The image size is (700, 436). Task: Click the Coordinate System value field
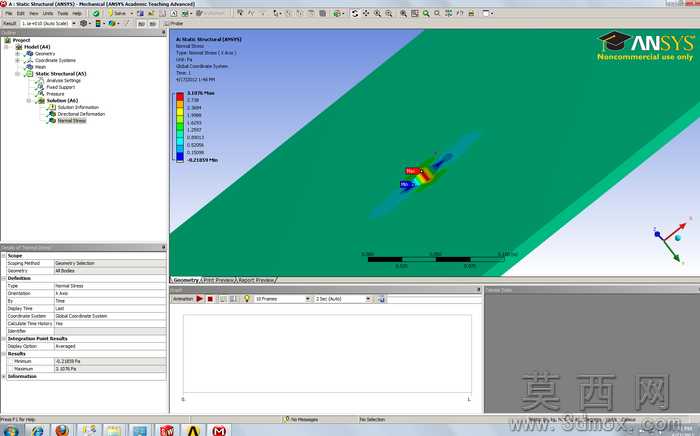[110, 316]
